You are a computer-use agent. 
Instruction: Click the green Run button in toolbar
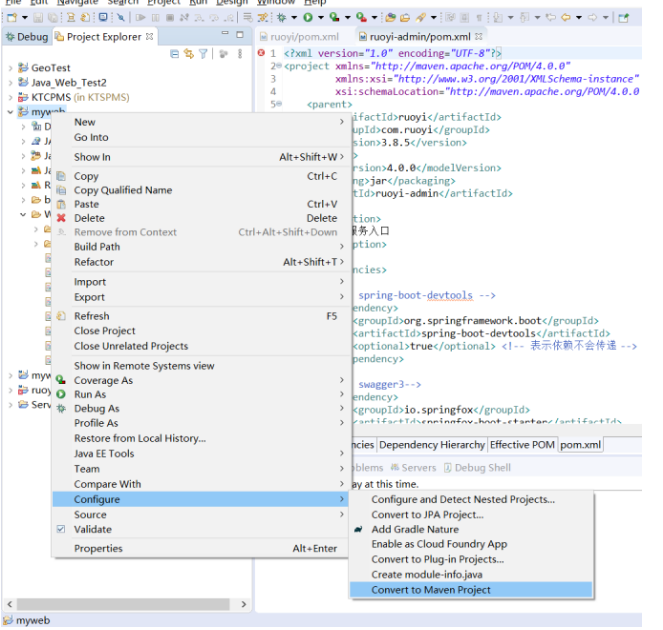coord(308,18)
